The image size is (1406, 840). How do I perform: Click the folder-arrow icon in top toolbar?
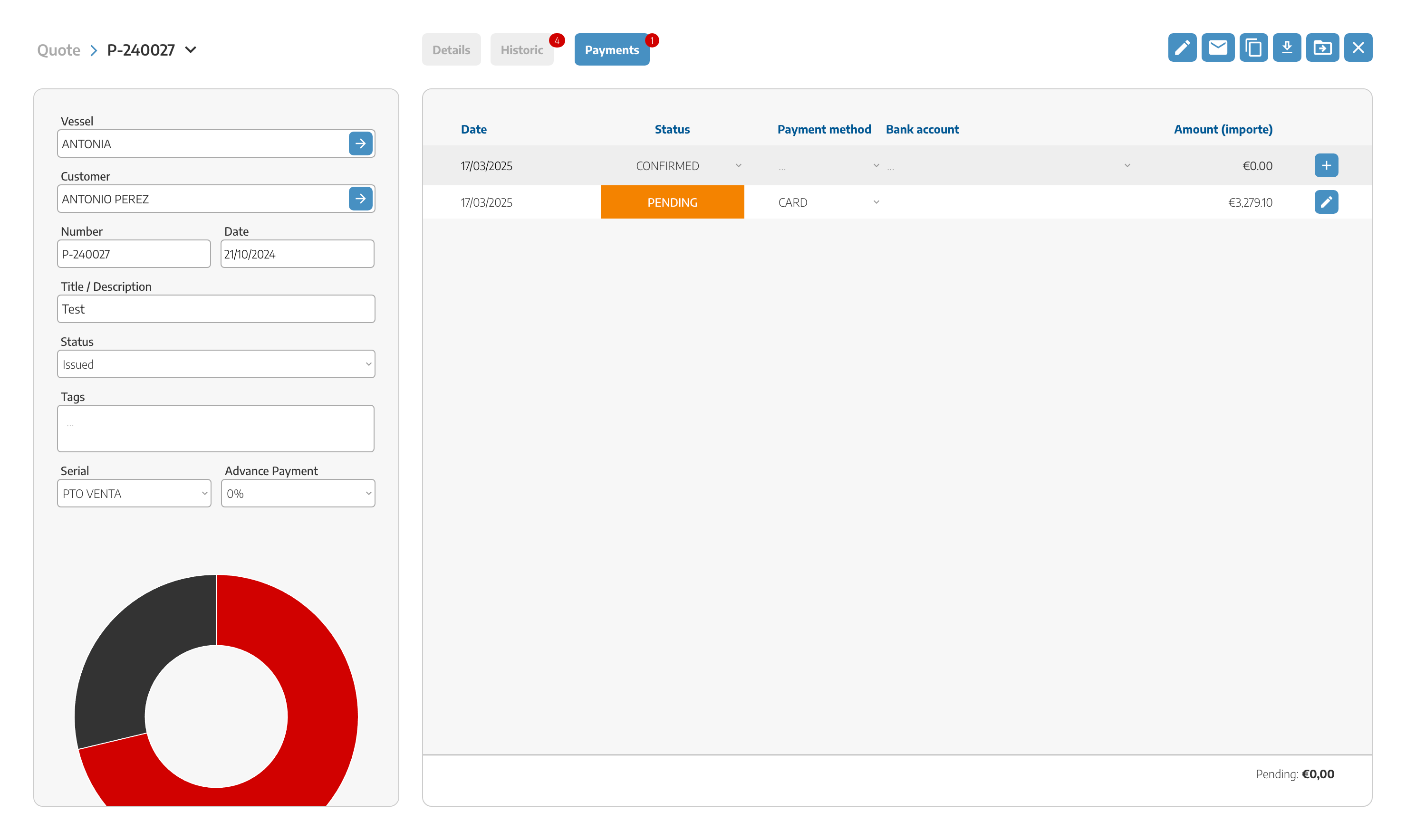point(1322,48)
